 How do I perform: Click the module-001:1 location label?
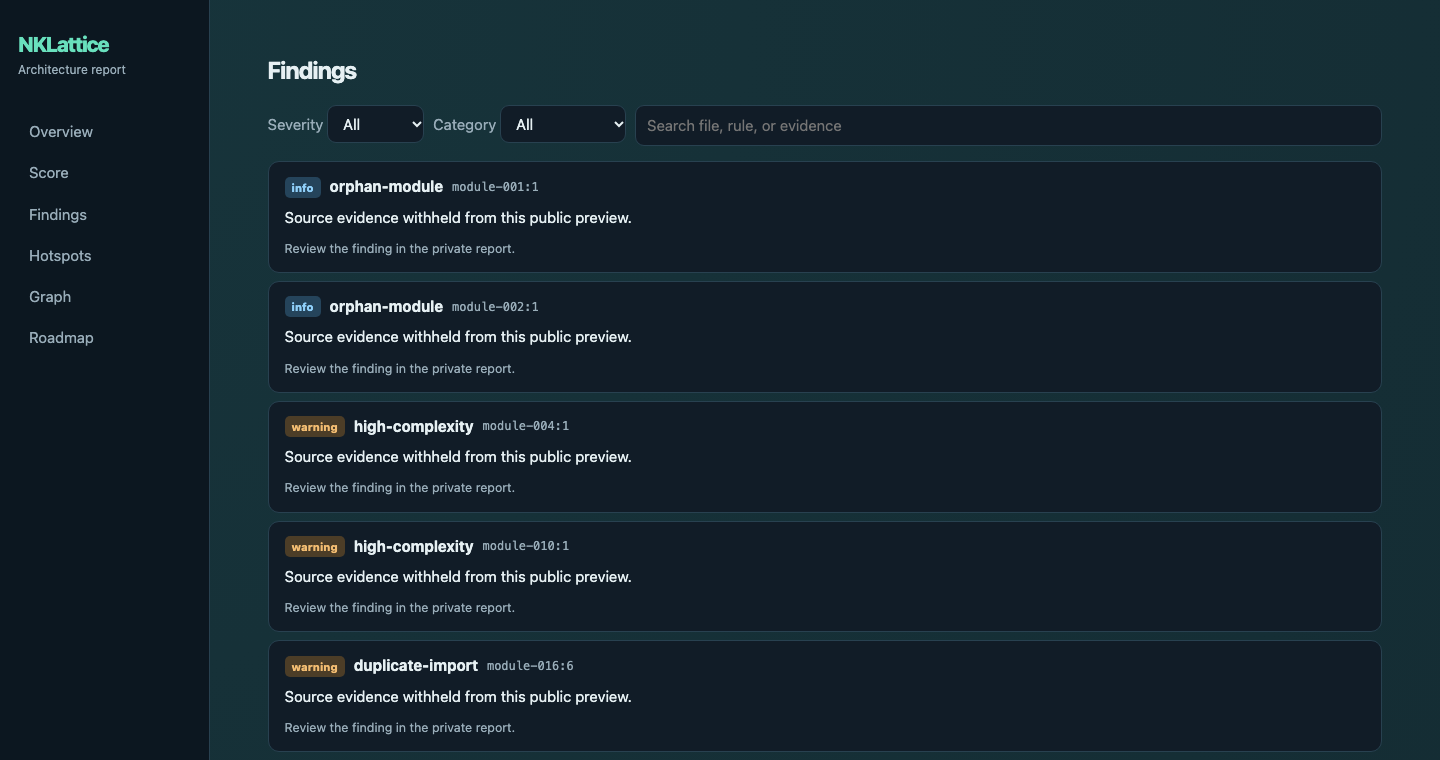[495, 187]
